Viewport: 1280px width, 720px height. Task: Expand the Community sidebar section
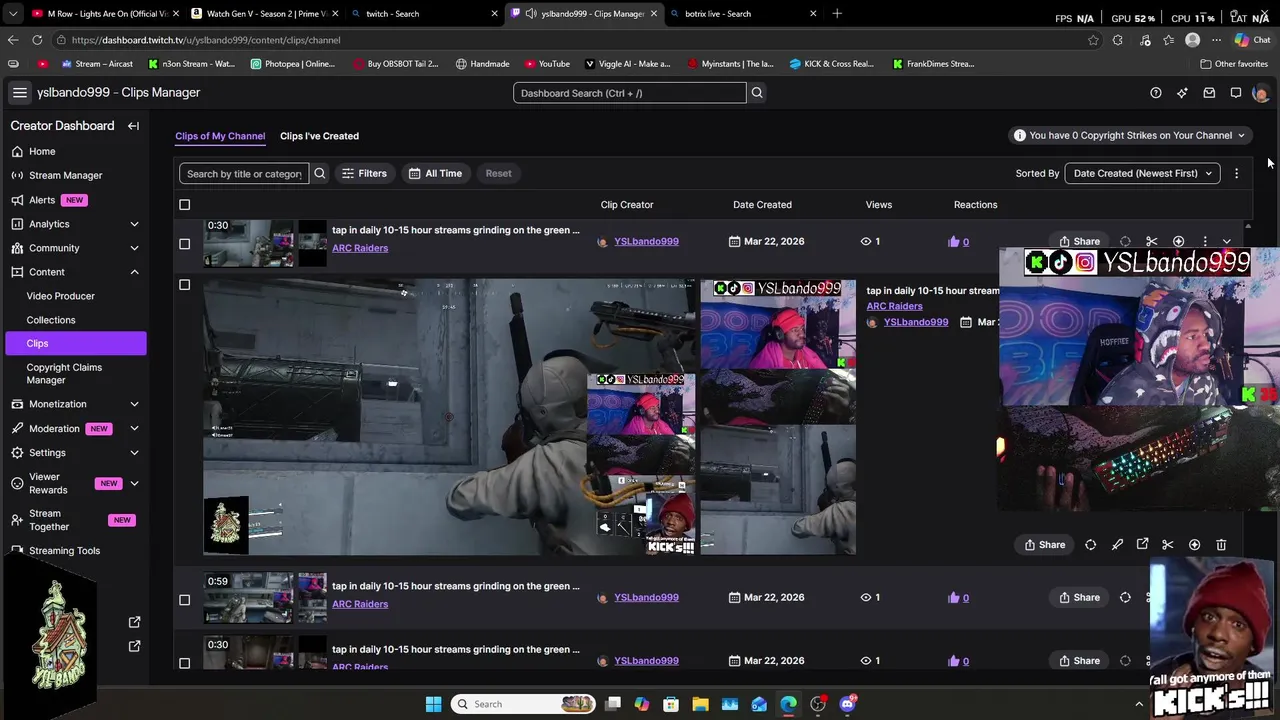click(134, 248)
